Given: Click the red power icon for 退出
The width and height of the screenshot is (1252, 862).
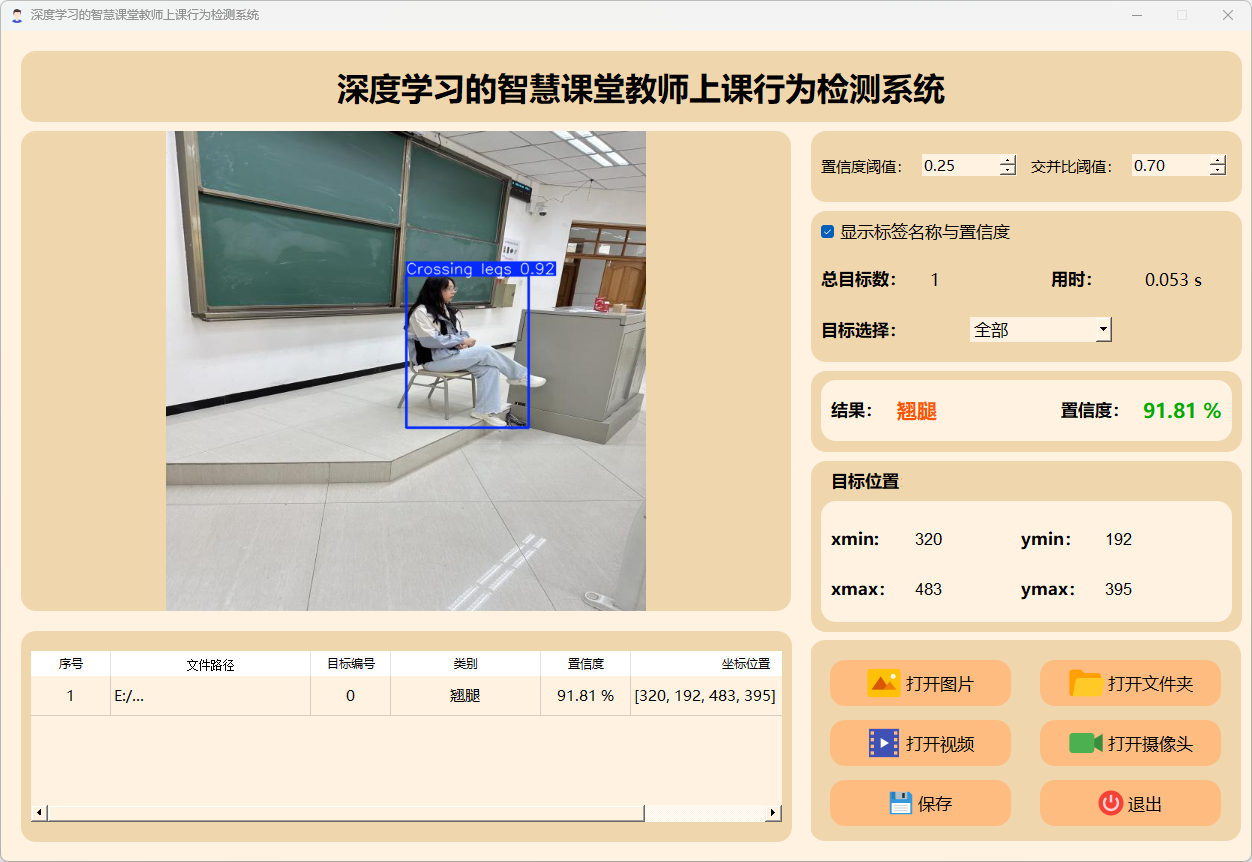Looking at the screenshot, I should tap(1110, 803).
